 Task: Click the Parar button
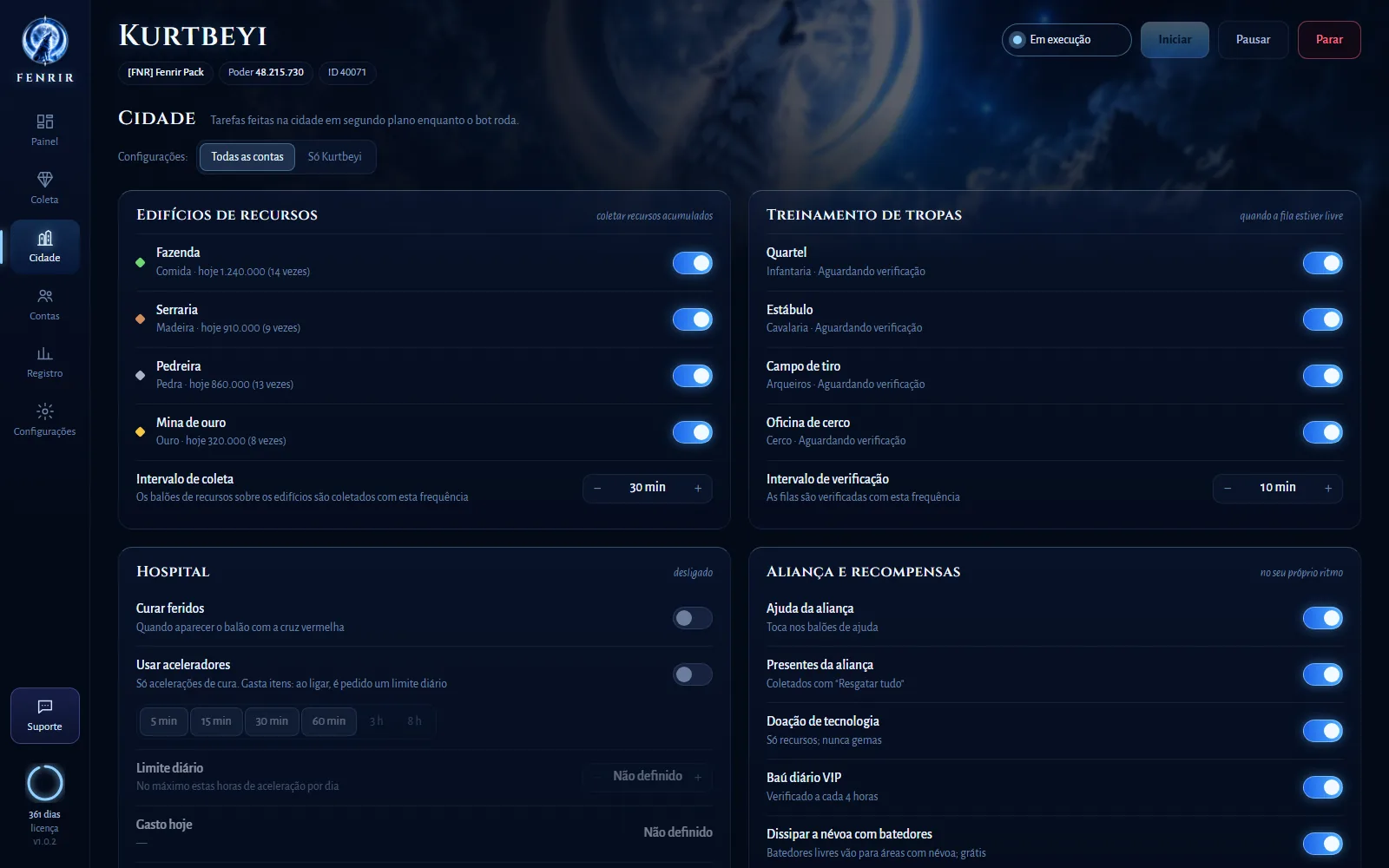[1329, 40]
